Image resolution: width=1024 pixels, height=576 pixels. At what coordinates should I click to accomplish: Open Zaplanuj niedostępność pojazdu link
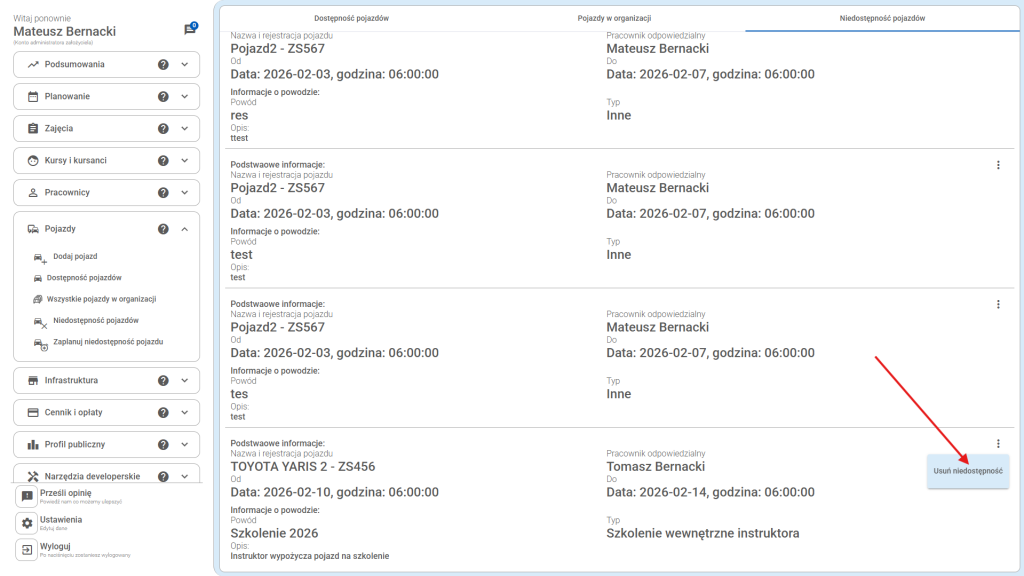pos(107,342)
